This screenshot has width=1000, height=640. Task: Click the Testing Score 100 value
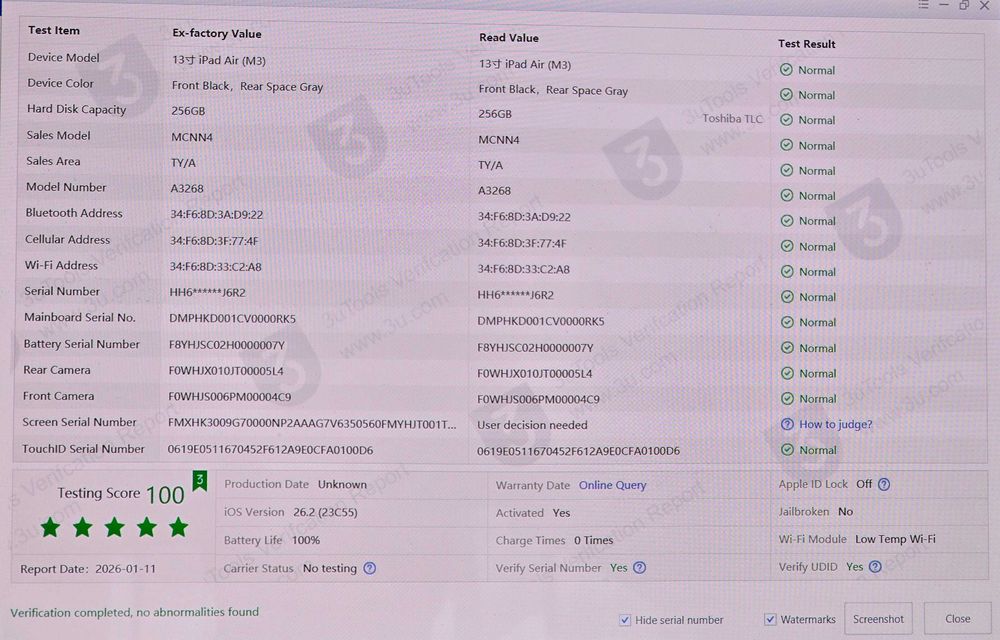165,495
